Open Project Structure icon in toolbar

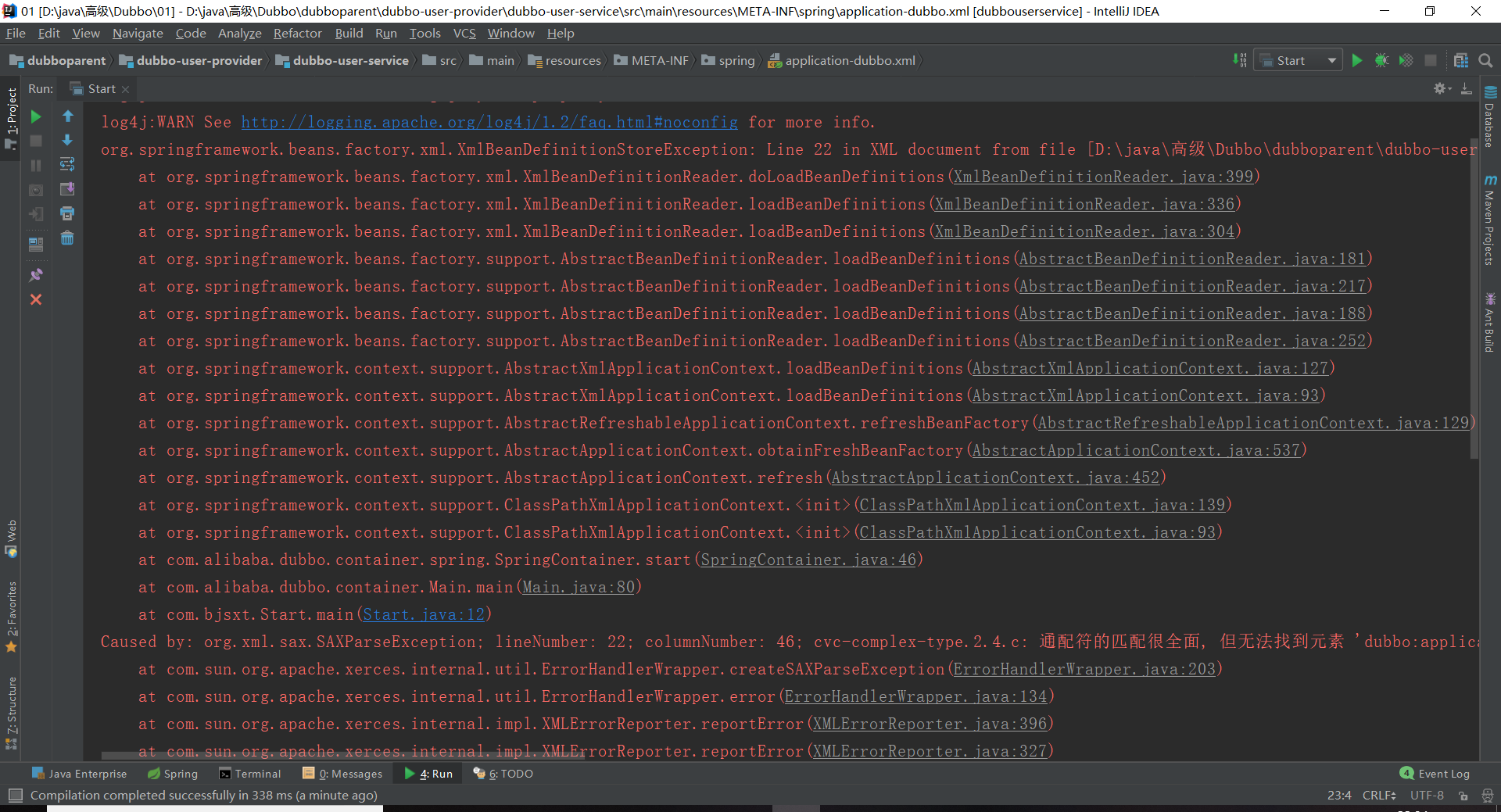[1461, 60]
